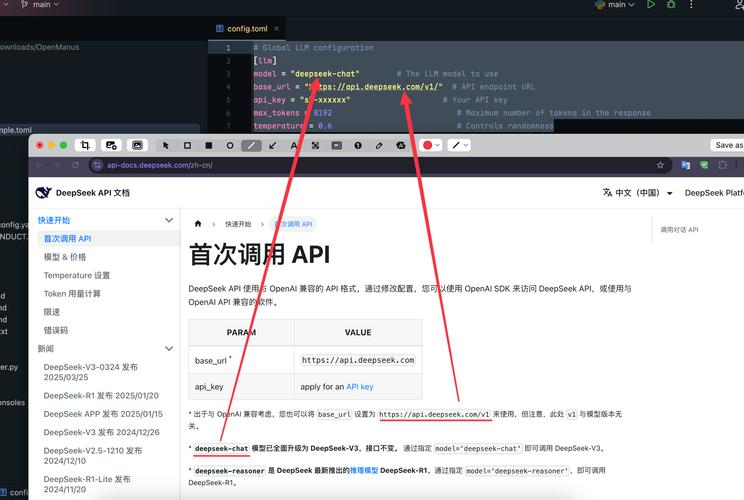Collapse the 新闻 sidebar section
The image size is (744, 500).
pos(169,349)
